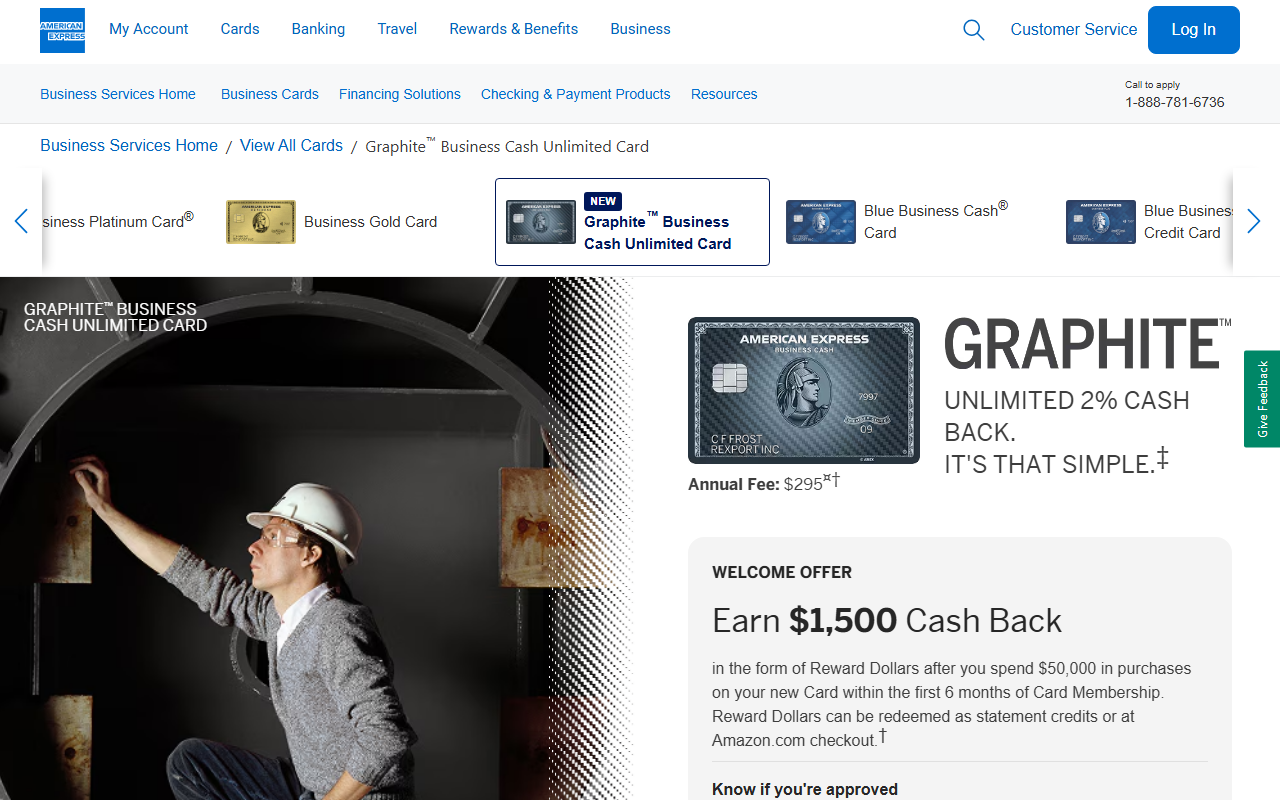Open the Travel menu
Viewport: 1280px width, 800px height.
397,29
